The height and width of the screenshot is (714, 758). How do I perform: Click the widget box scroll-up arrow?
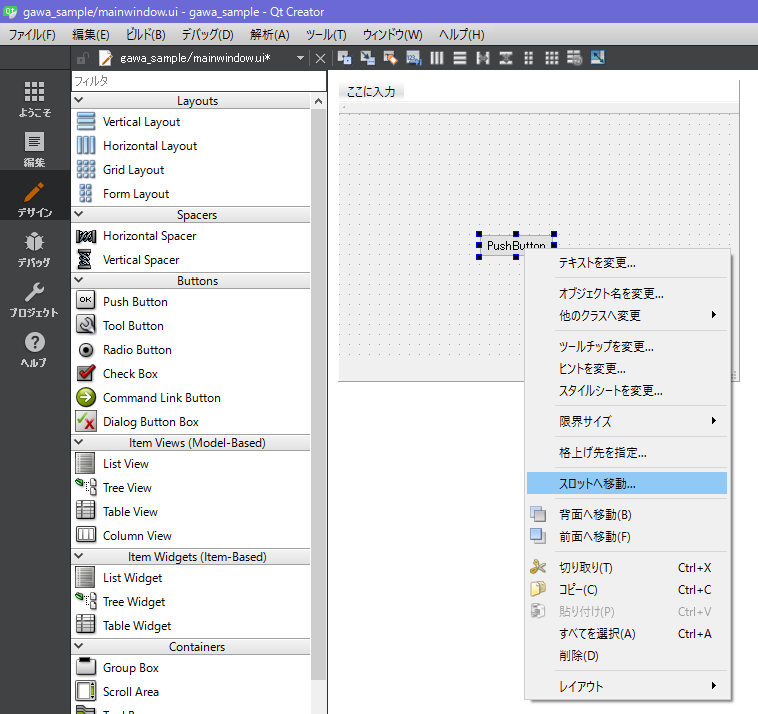tap(318, 101)
